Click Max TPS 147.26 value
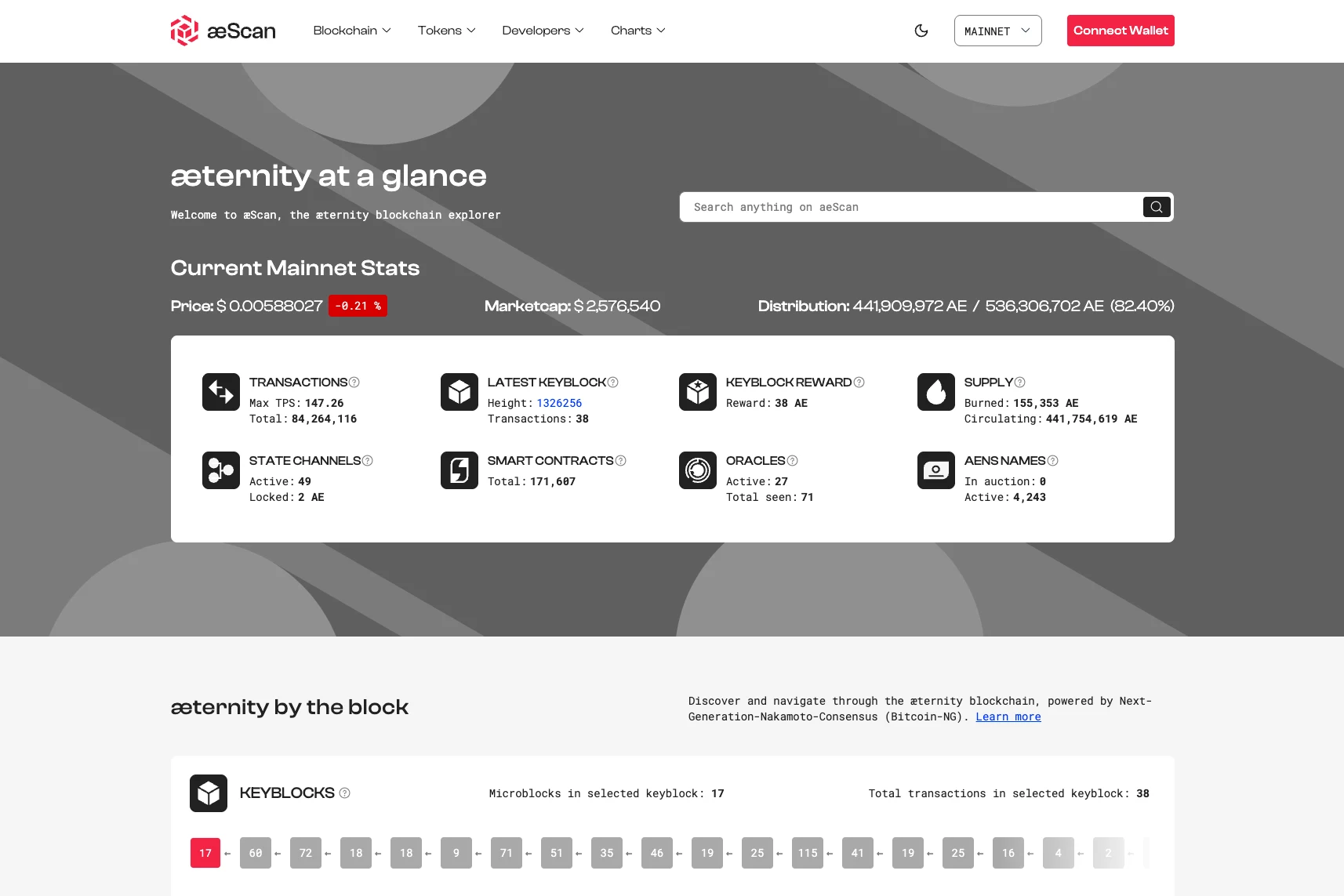The height and width of the screenshot is (896, 1344). tap(325, 403)
